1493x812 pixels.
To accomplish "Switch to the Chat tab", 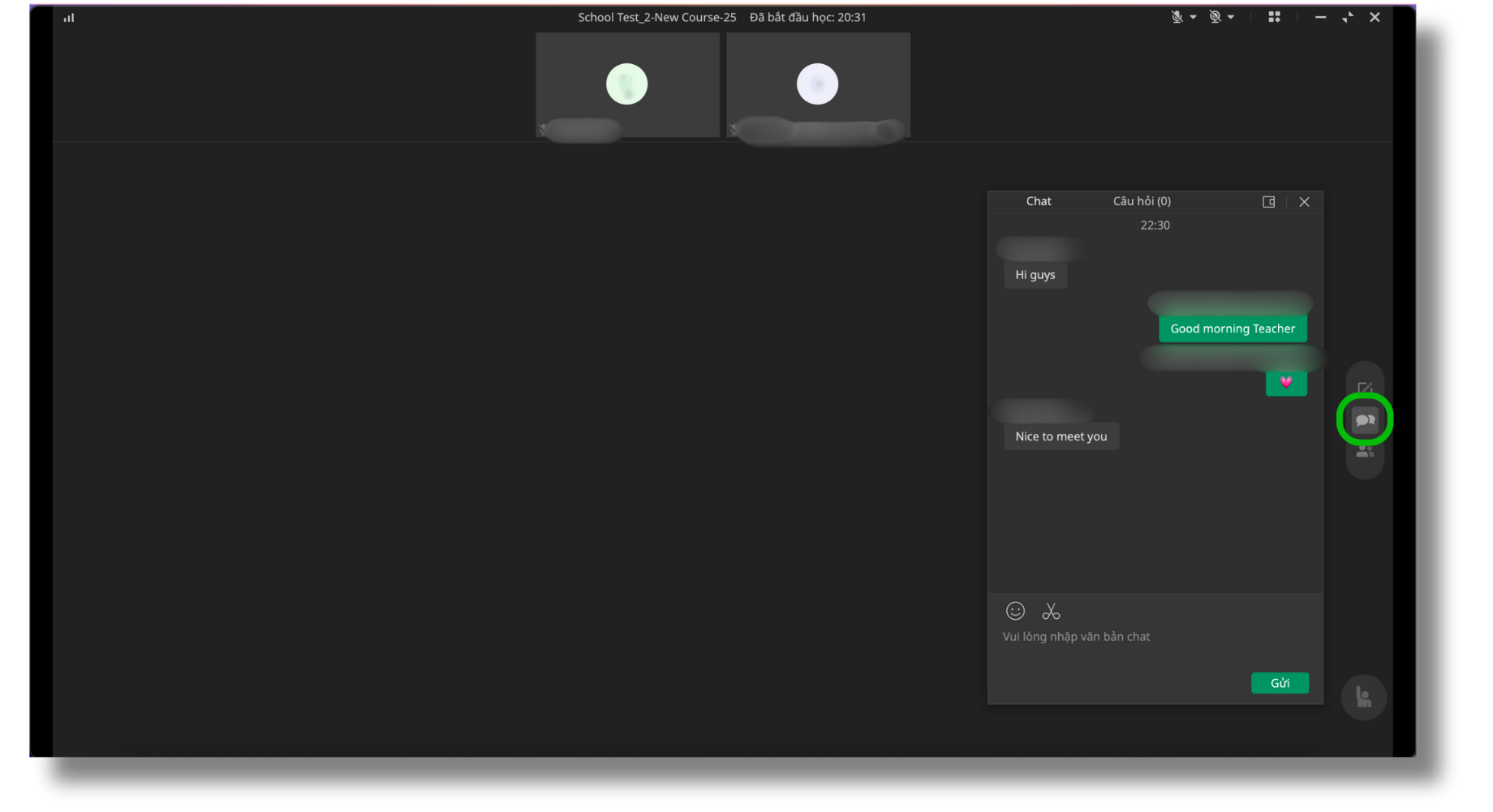I will [x=1038, y=201].
